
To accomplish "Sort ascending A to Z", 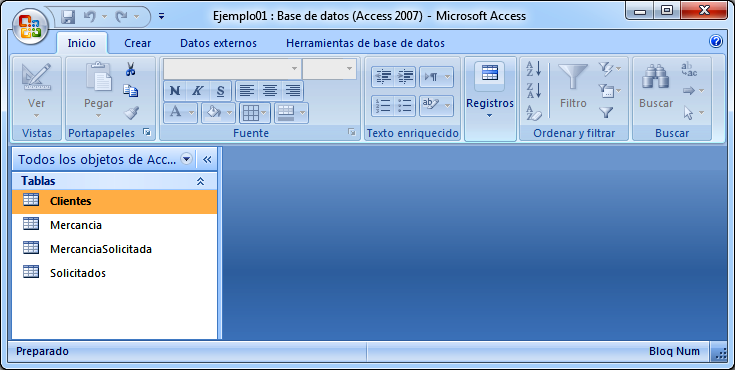I will click(533, 69).
